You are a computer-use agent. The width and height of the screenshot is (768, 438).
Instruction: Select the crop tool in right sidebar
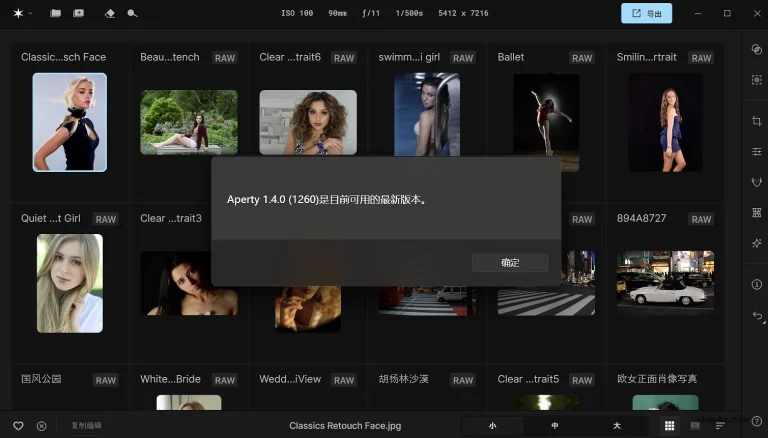click(x=756, y=121)
